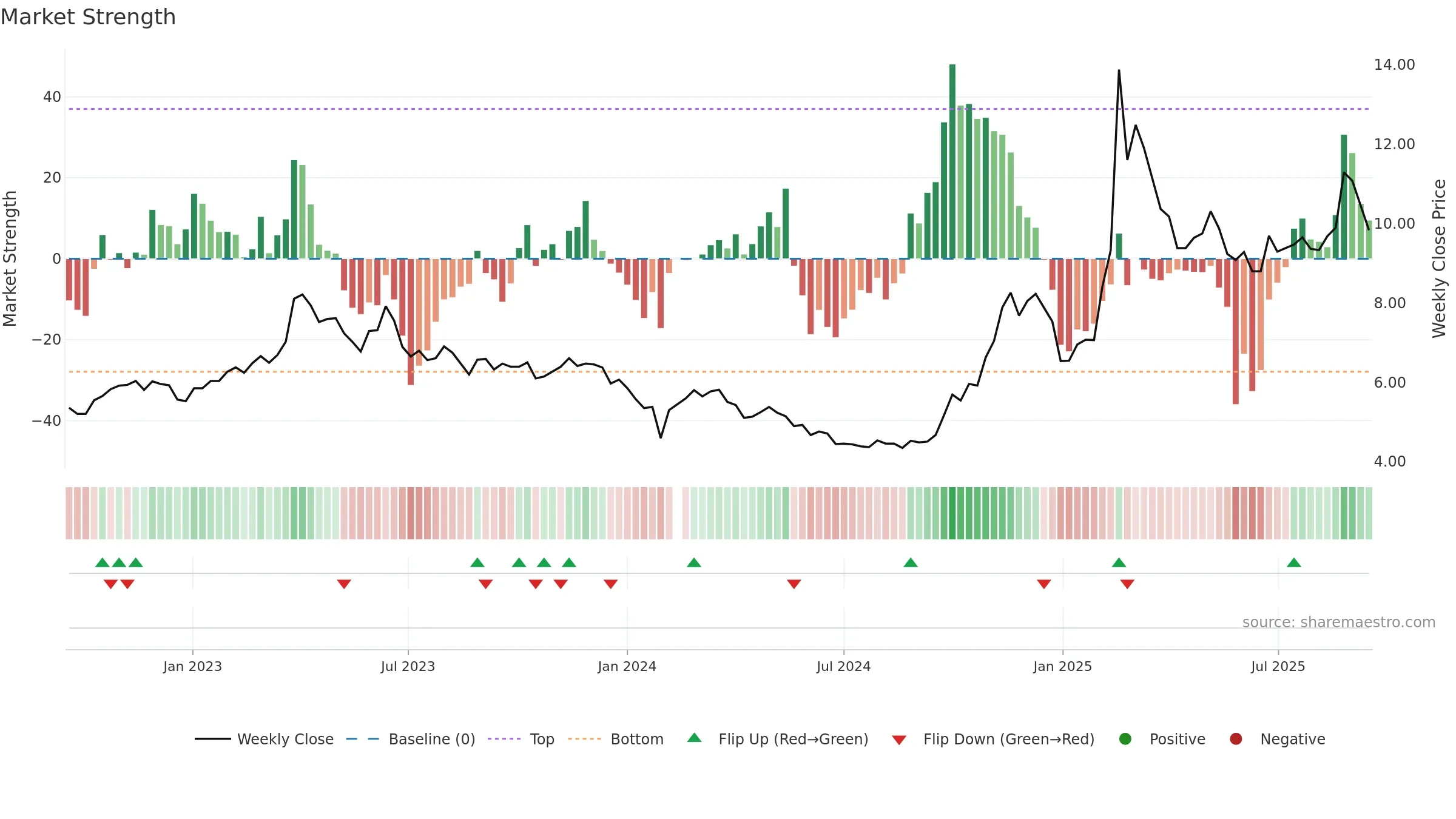The width and height of the screenshot is (1456, 819).
Task: Click the Jul 2025 date label
Action: [x=1278, y=666]
